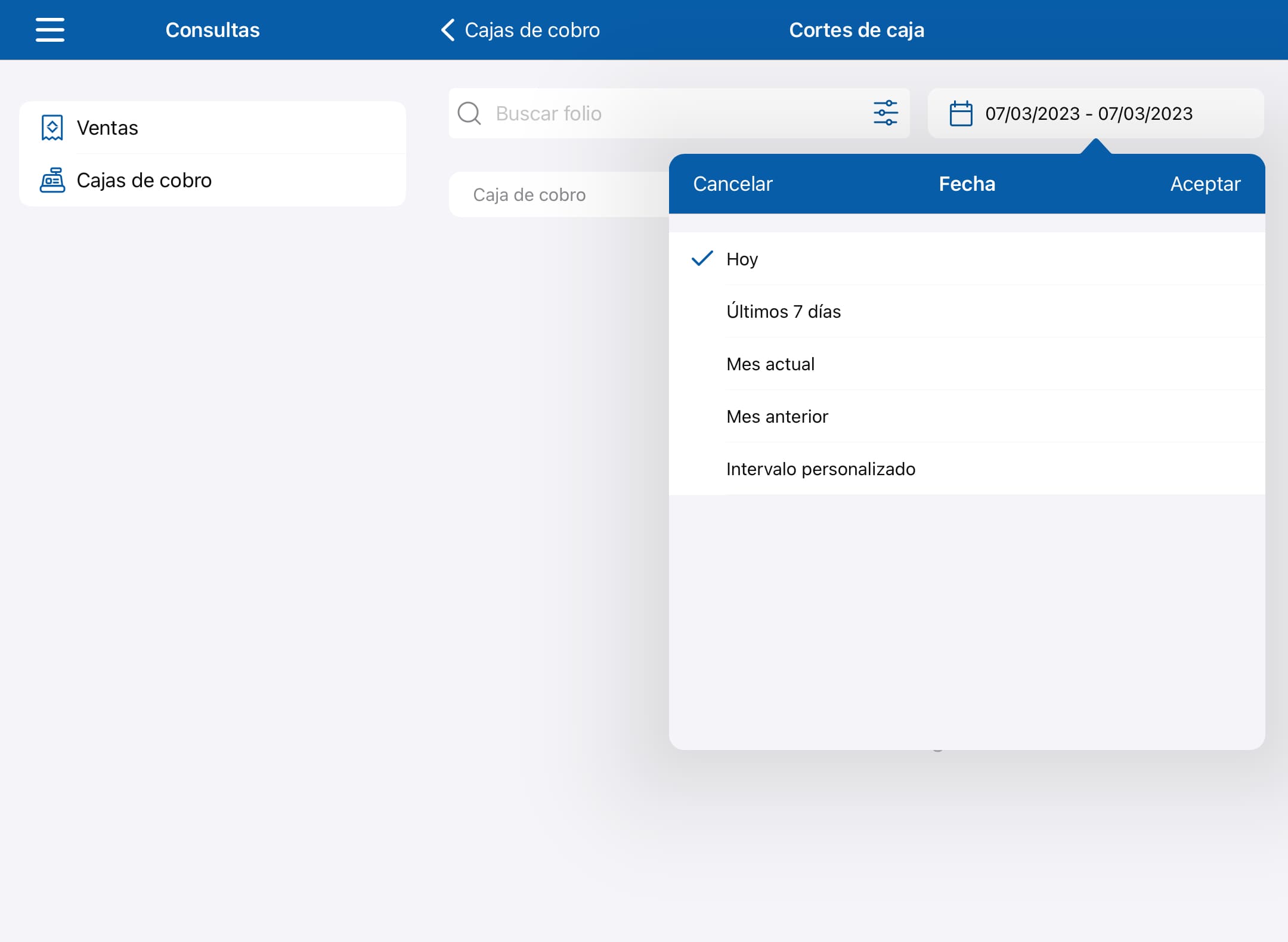Open the hamburger menu
This screenshot has height=942, width=1288.
(50, 30)
